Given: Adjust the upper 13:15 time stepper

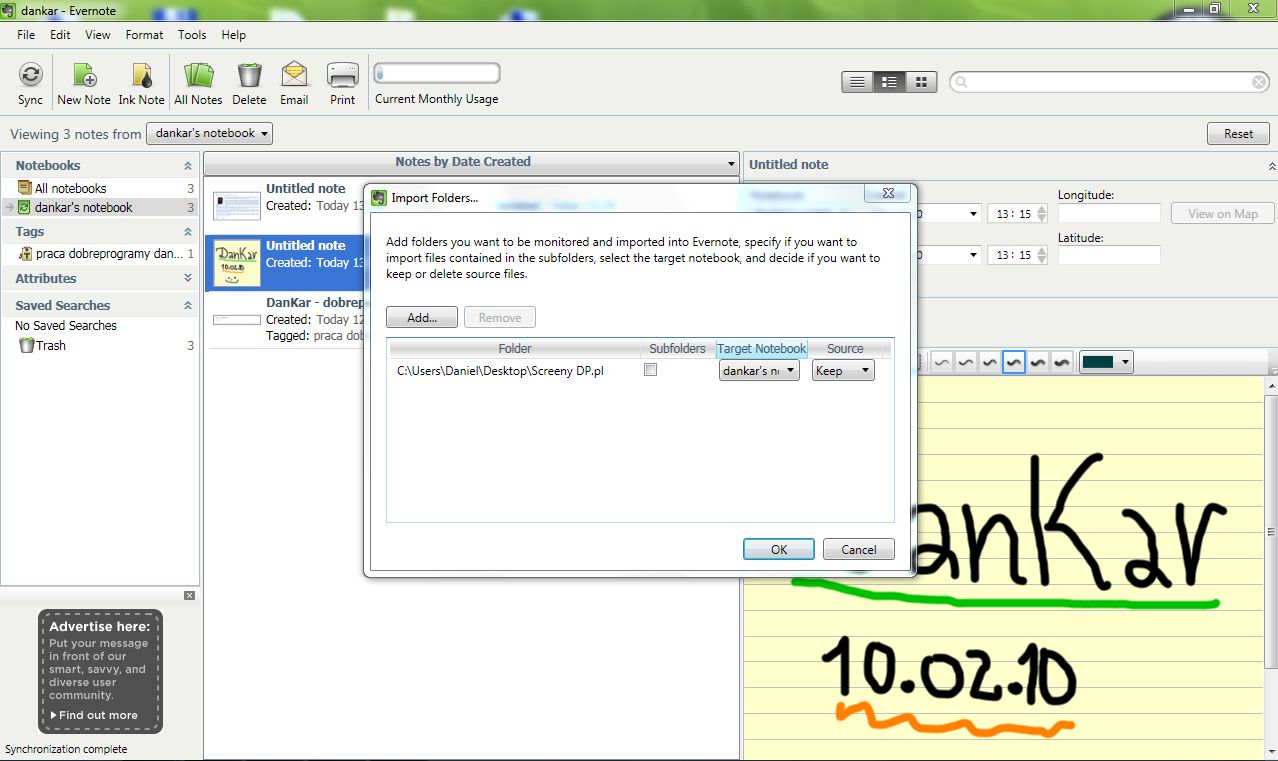Looking at the screenshot, I should coord(1042,214).
